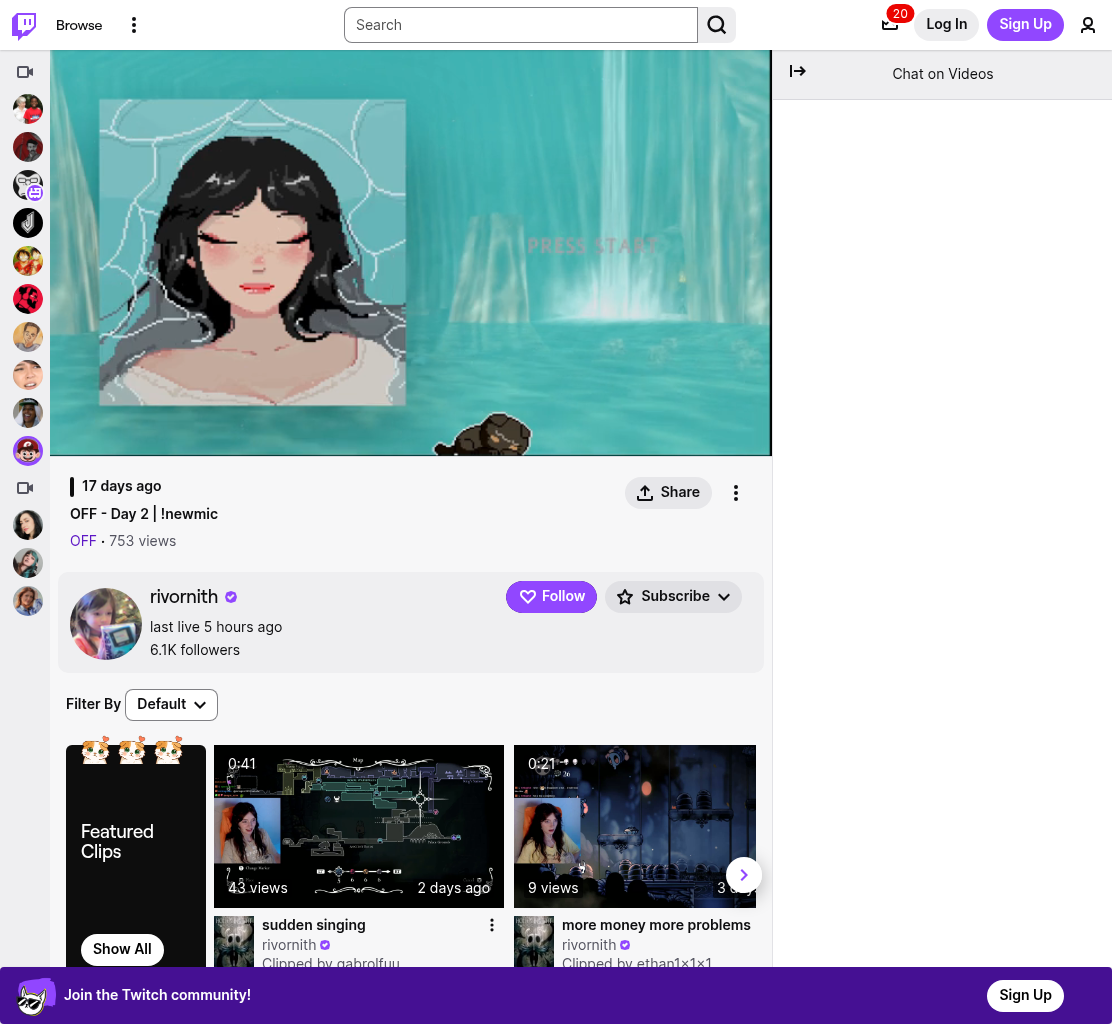
Task: Show next featured clips with arrow
Action: (743, 875)
